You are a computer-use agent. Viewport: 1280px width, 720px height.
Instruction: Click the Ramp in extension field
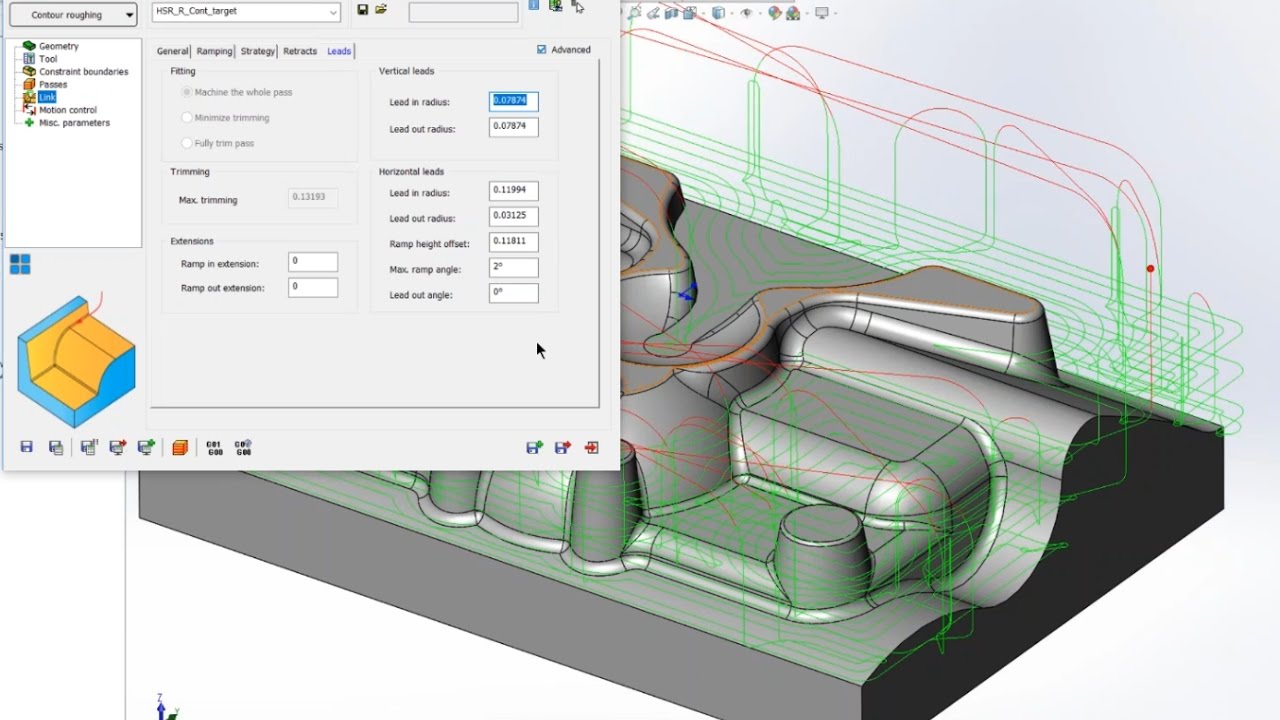313,262
